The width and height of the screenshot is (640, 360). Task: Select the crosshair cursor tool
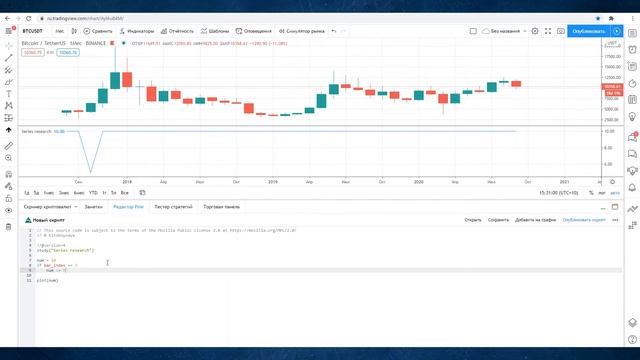coord(9,46)
